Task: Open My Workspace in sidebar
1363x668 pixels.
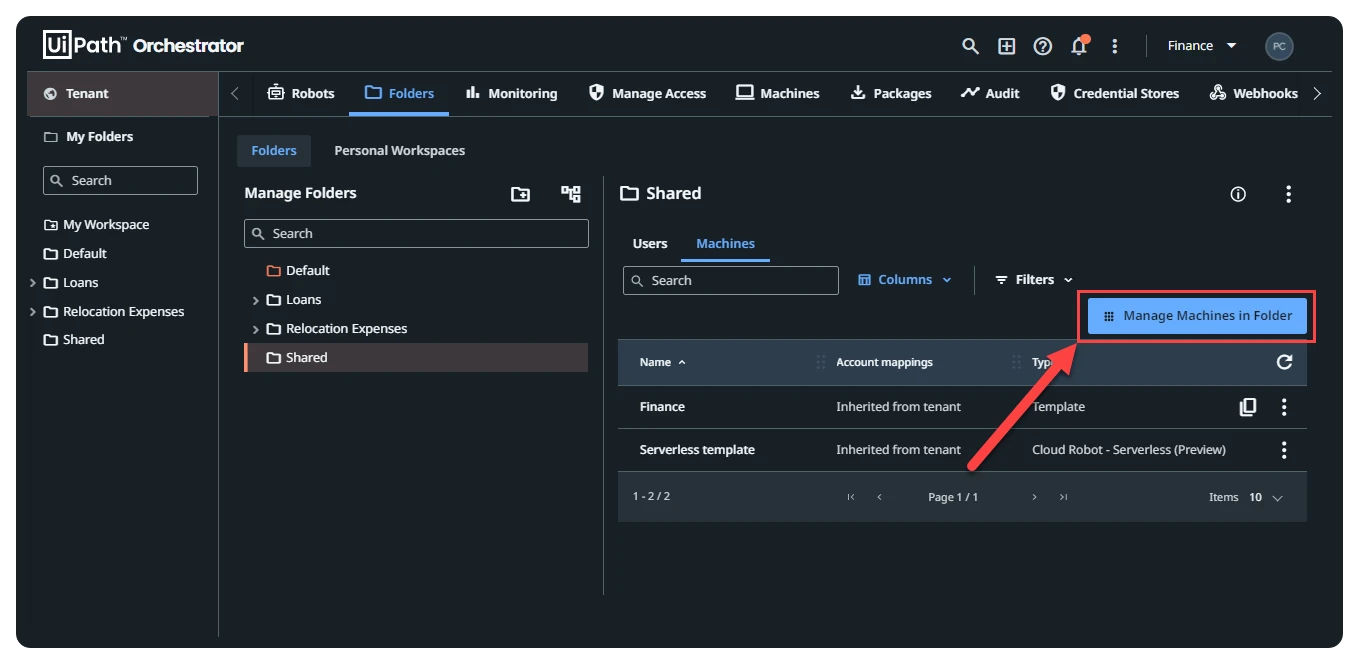Action: coord(105,225)
